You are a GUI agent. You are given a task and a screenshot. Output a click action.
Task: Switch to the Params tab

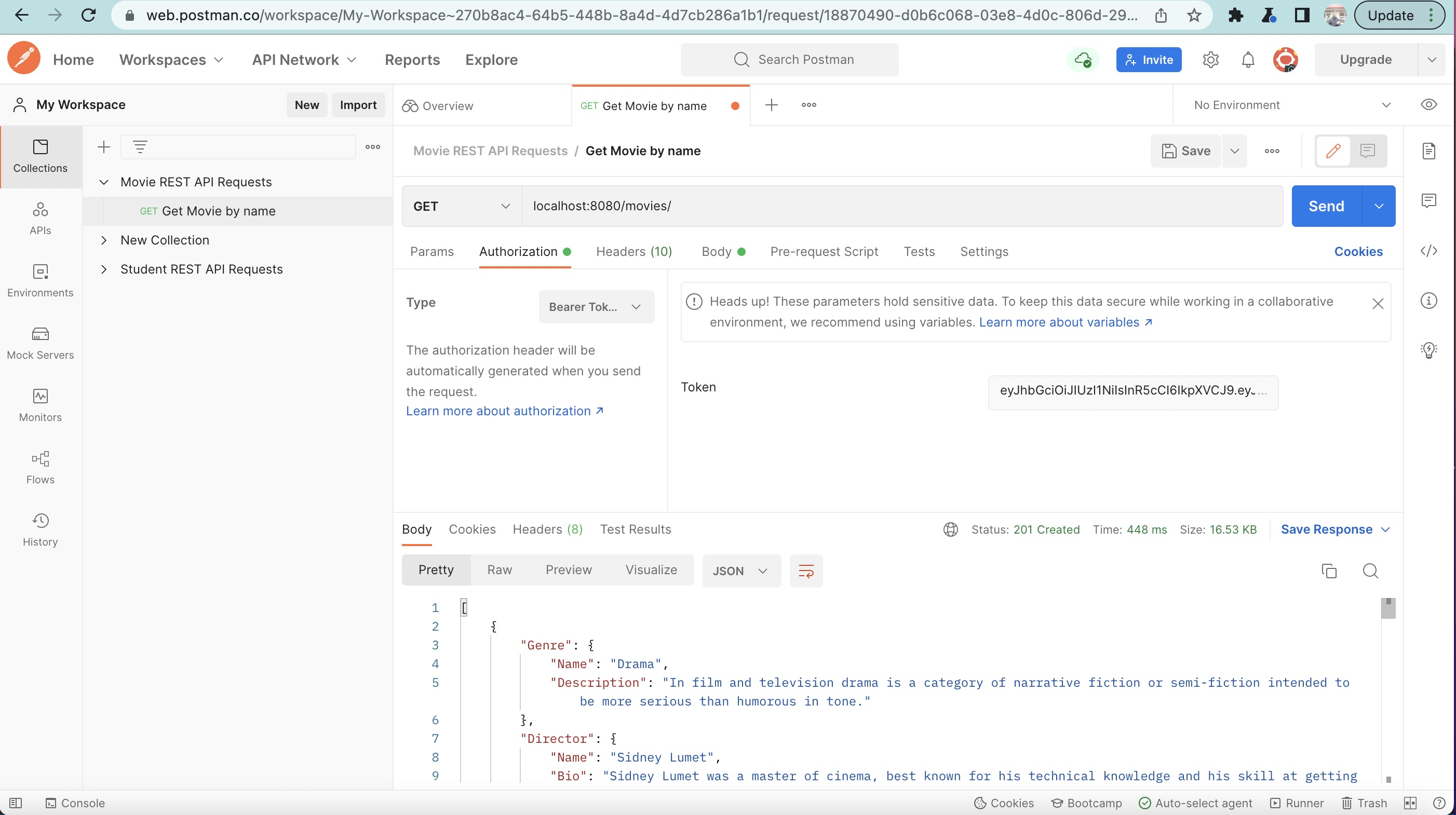(432, 252)
